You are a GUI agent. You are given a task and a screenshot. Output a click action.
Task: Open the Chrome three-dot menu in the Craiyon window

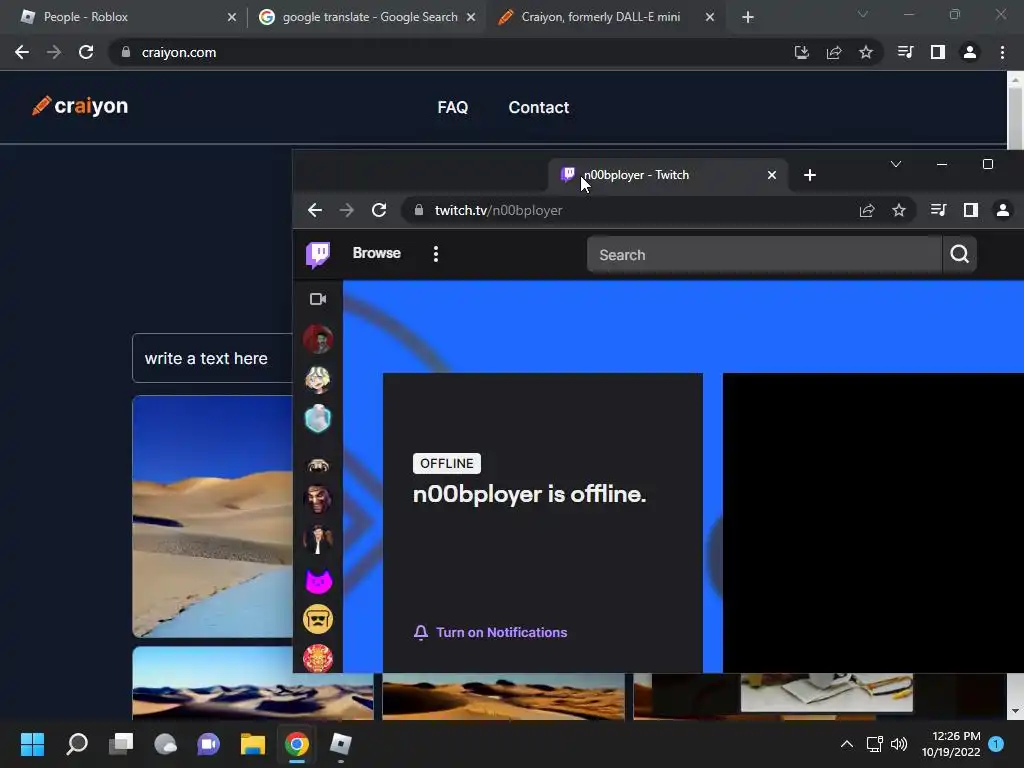tap(1002, 52)
